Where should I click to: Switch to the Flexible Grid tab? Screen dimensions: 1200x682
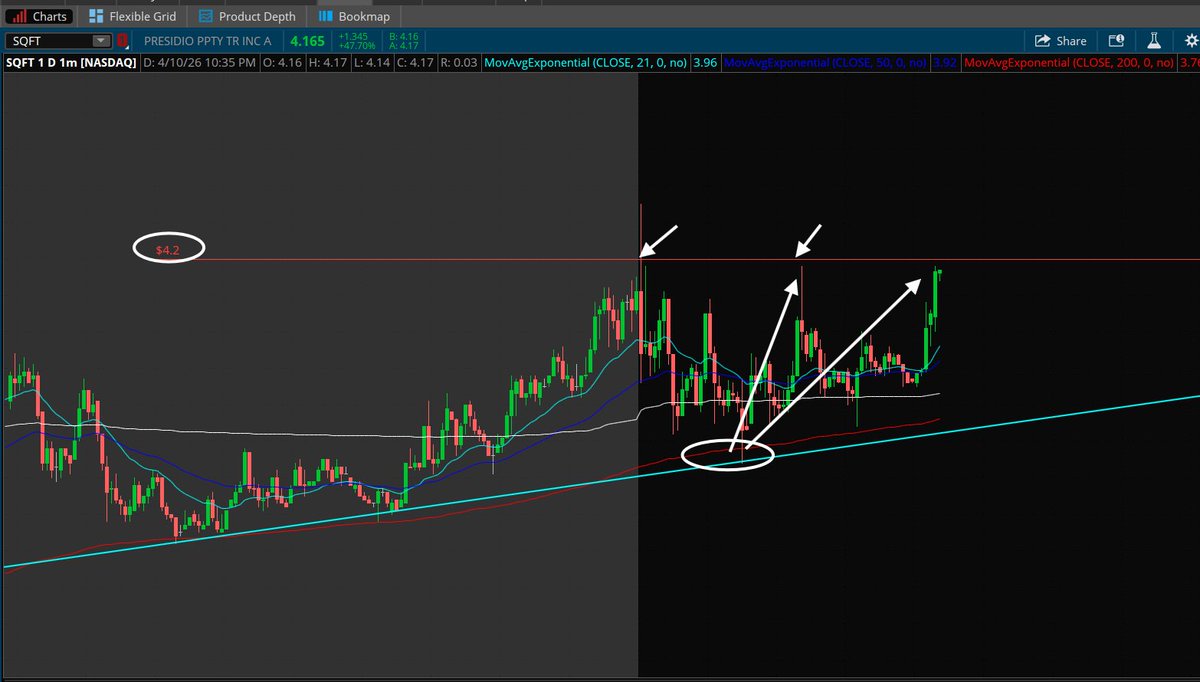tap(133, 16)
